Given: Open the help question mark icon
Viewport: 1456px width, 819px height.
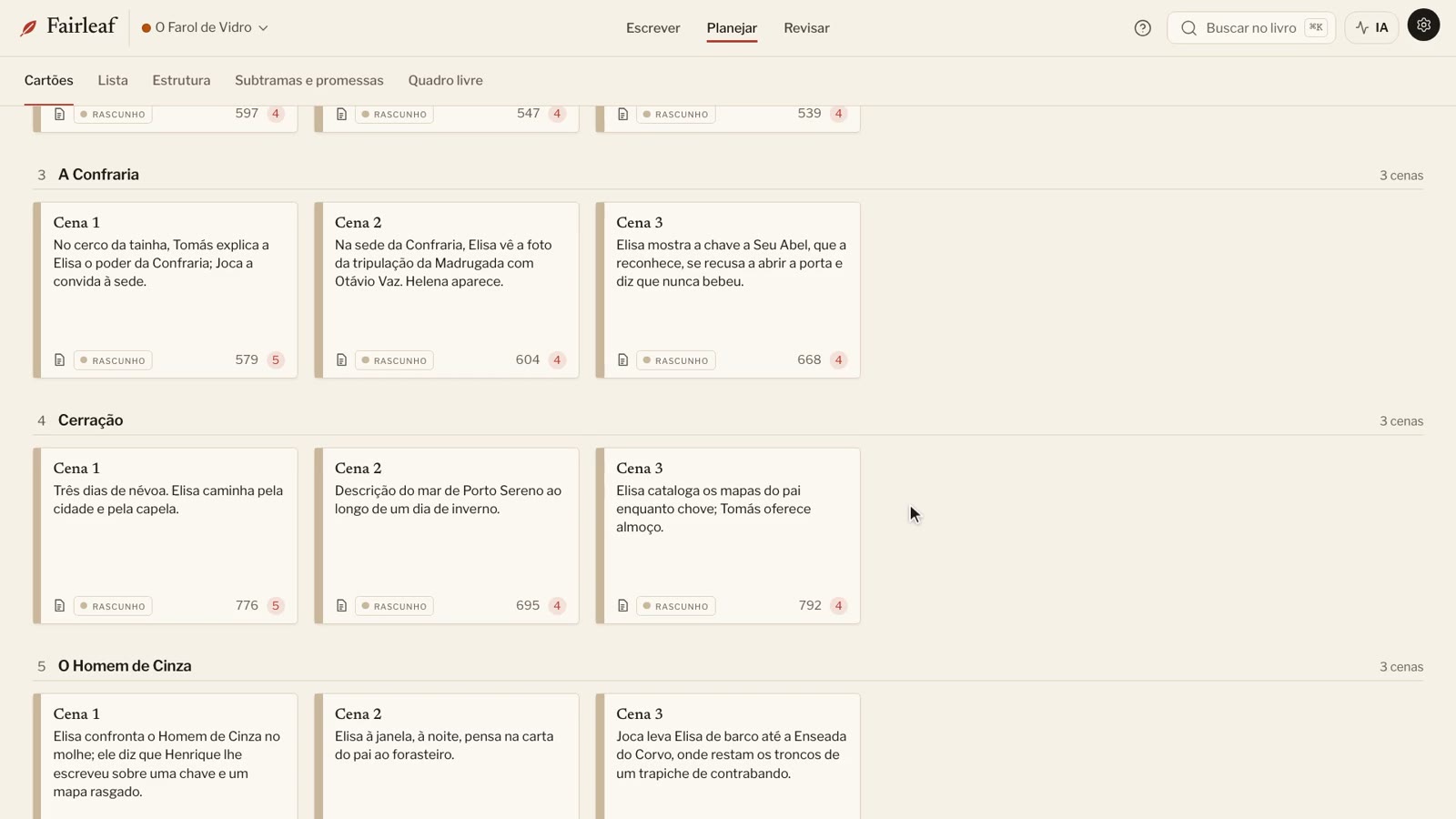Looking at the screenshot, I should (1142, 28).
